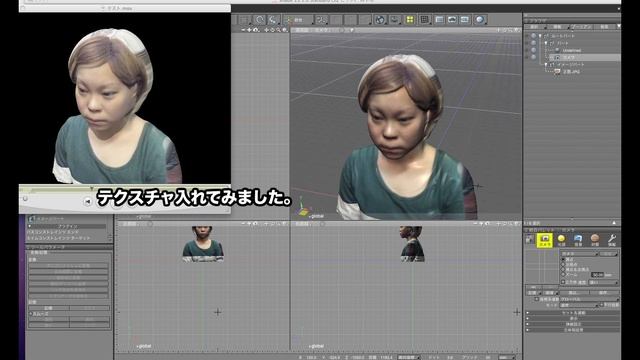
Task: Open the dropdown beside the lower checkbox
Action: (x=603, y=282)
